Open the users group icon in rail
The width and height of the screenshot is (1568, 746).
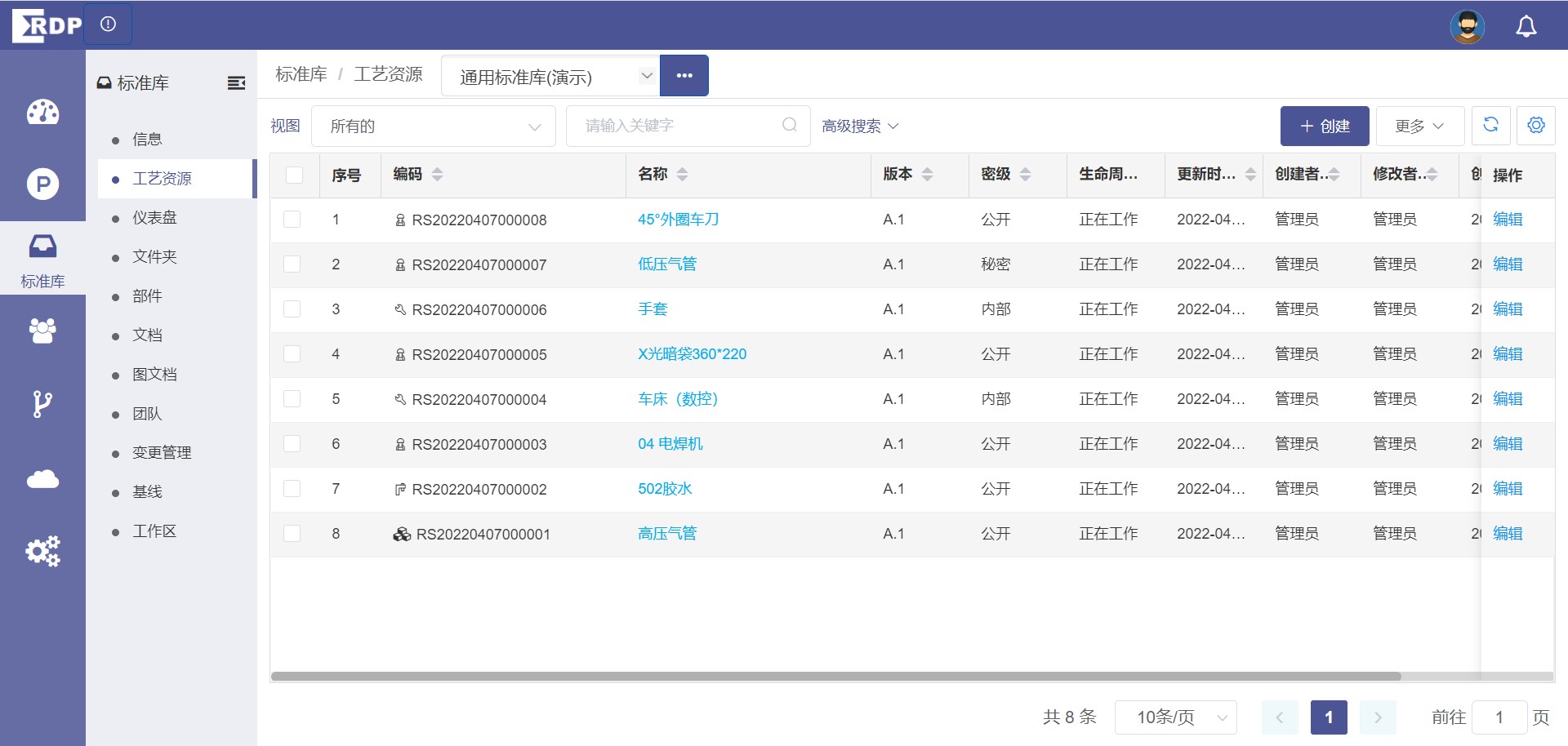click(42, 331)
